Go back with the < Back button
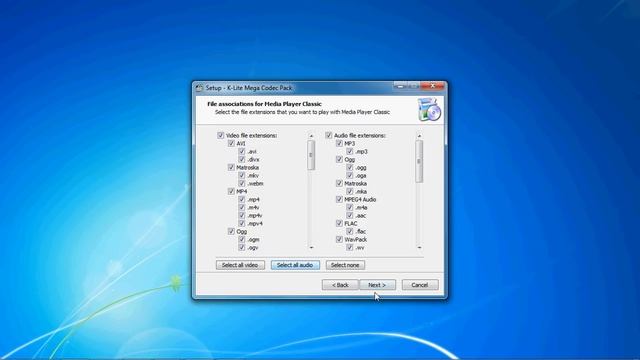The height and width of the screenshot is (360, 640). pos(340,285)
